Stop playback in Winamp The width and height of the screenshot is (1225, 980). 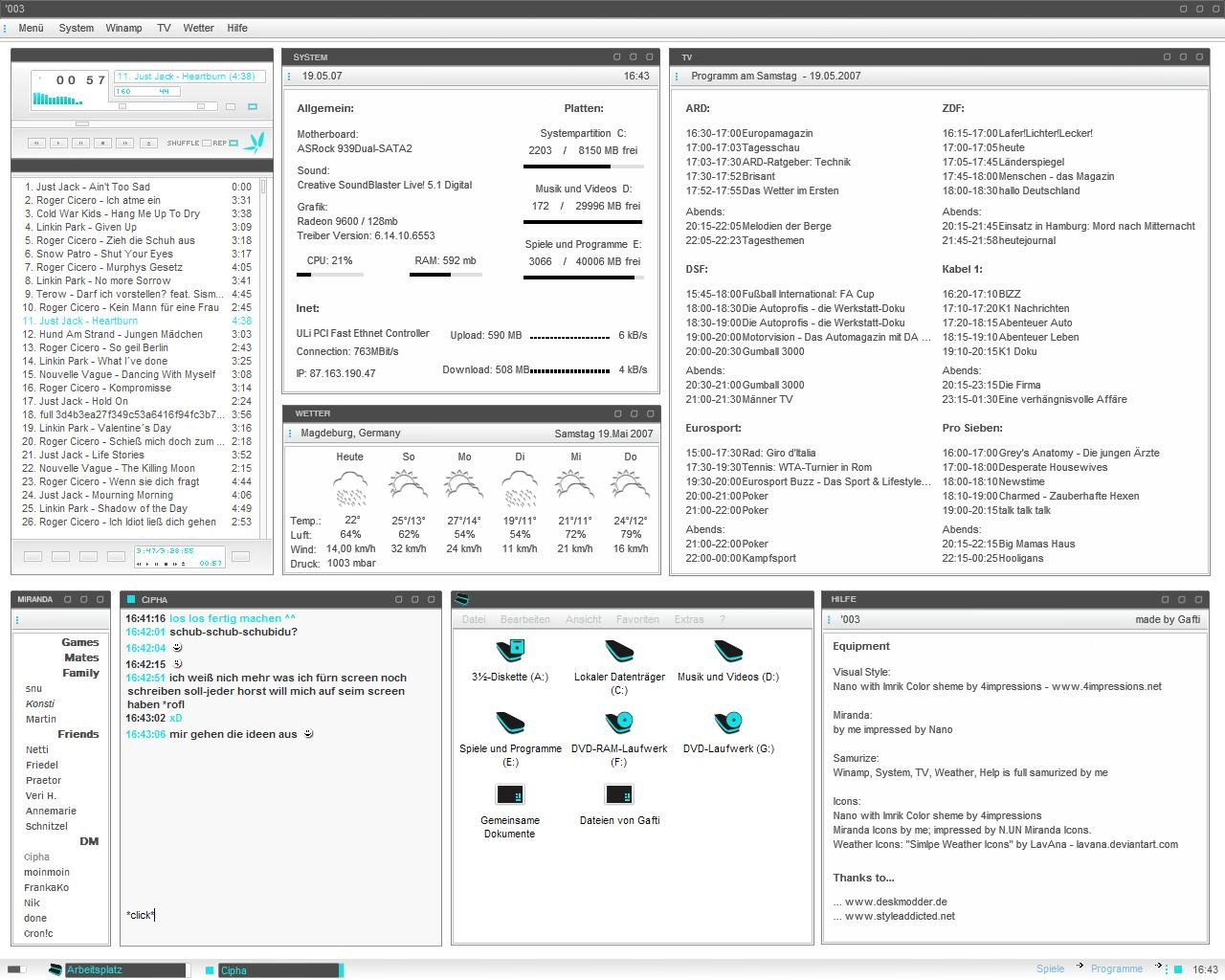[x=102, y=143]
